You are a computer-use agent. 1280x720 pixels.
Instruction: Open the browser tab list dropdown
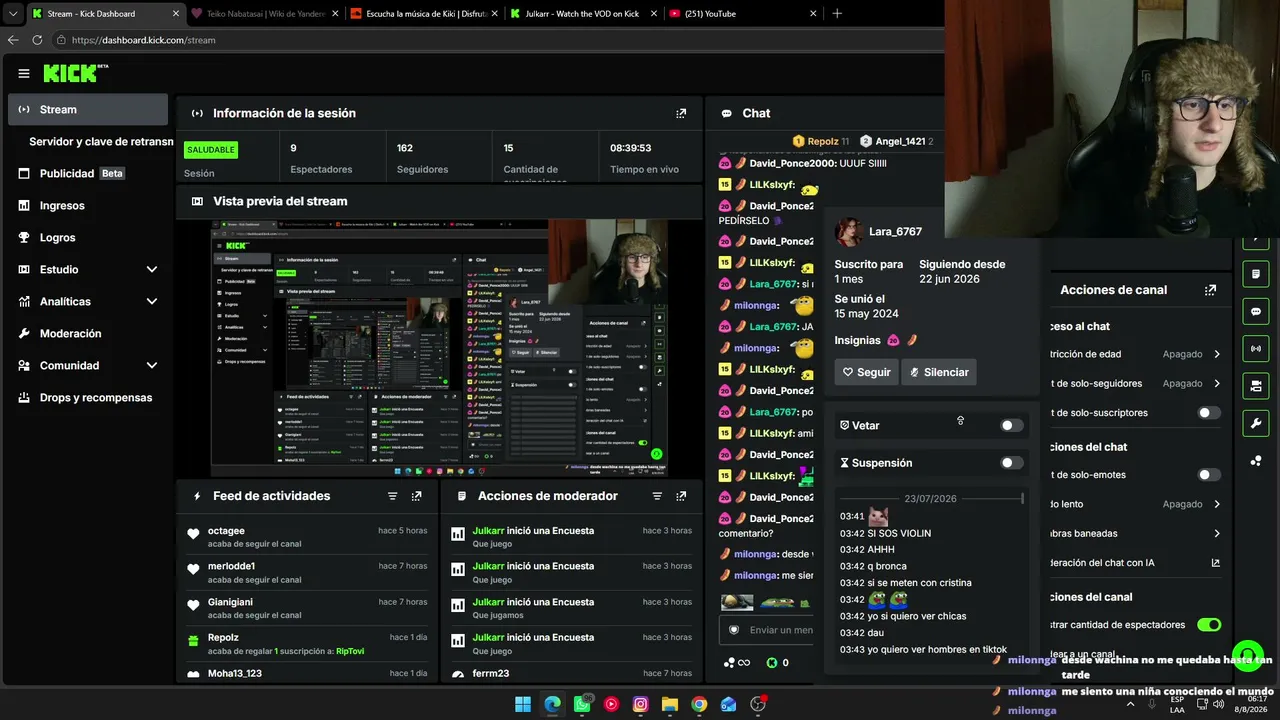(x=13, y=14)
